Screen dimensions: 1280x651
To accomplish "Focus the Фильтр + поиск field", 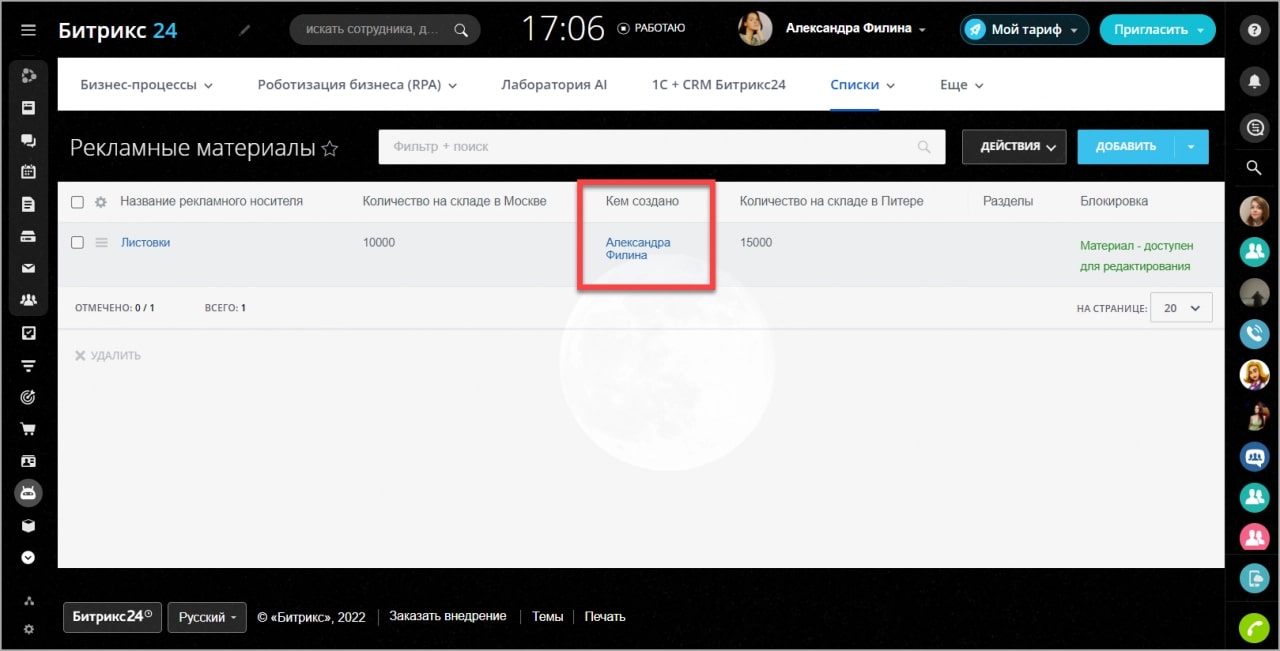I will [650, 147].
